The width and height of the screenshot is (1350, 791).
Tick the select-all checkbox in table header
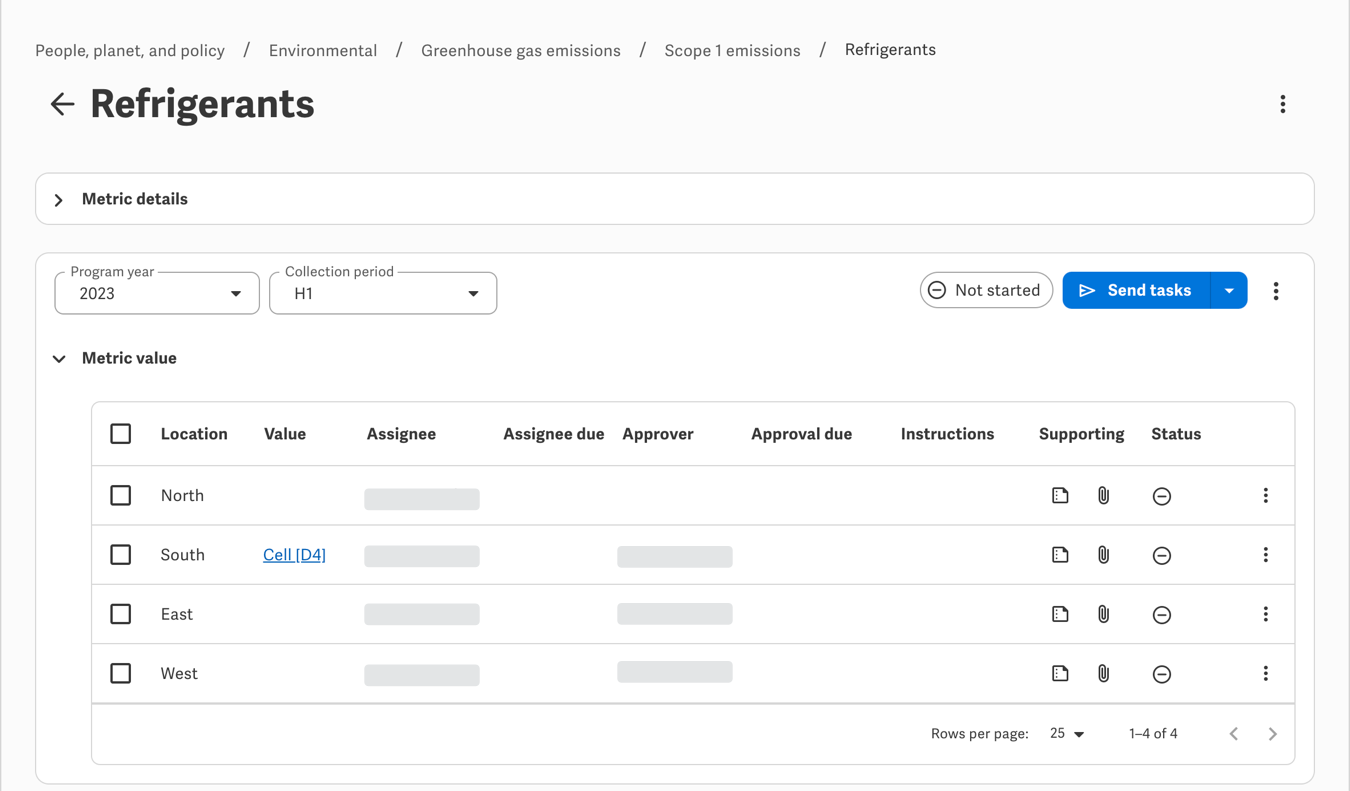(x=121, y=434)
